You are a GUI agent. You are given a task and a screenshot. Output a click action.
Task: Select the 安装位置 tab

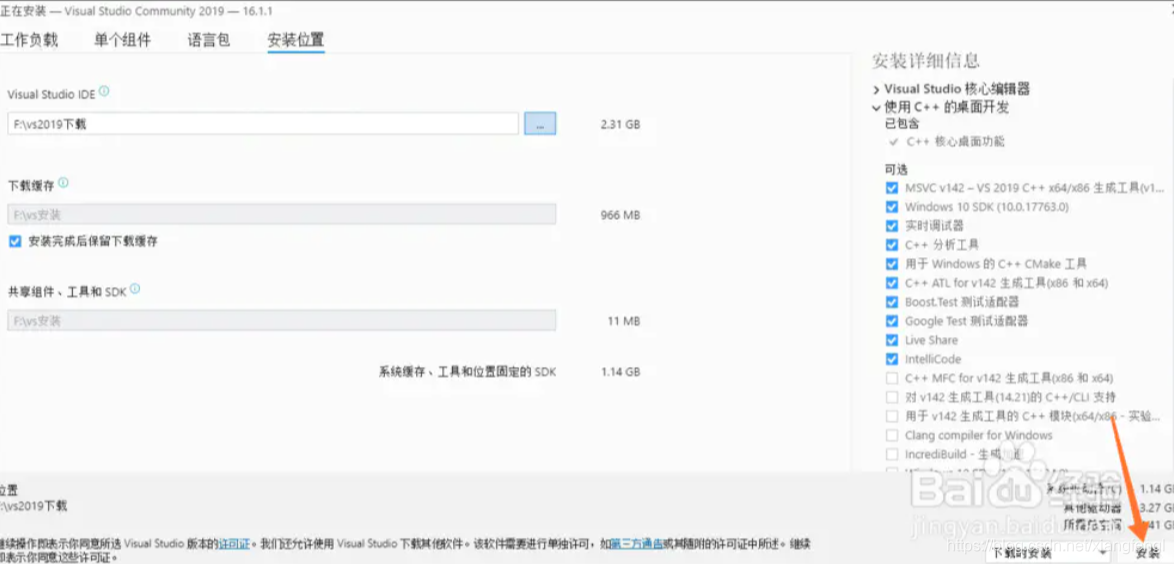(x=296, y=40)
